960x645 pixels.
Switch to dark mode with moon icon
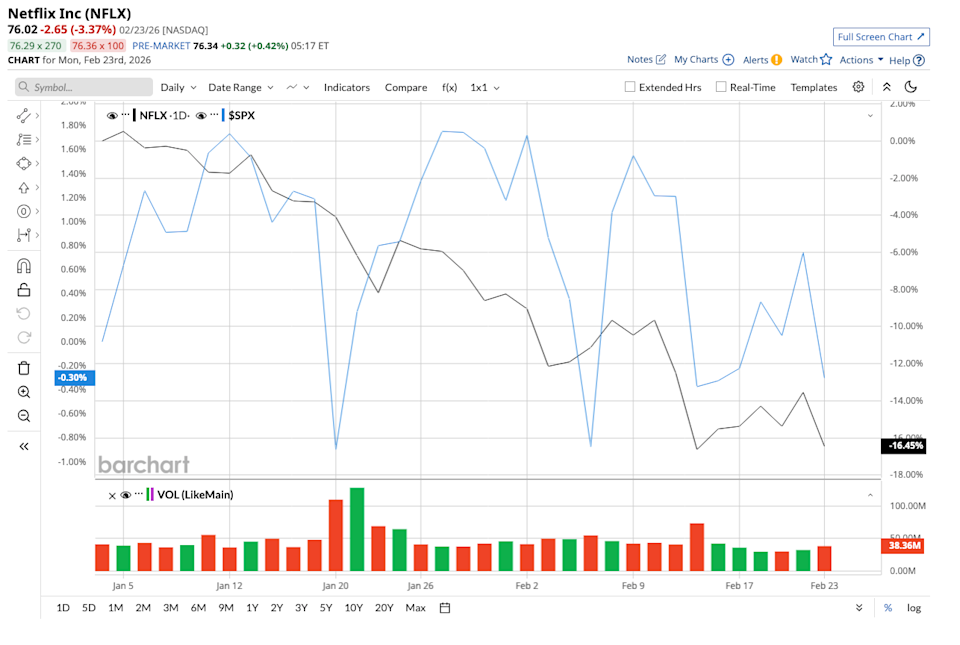click(911, 87)
